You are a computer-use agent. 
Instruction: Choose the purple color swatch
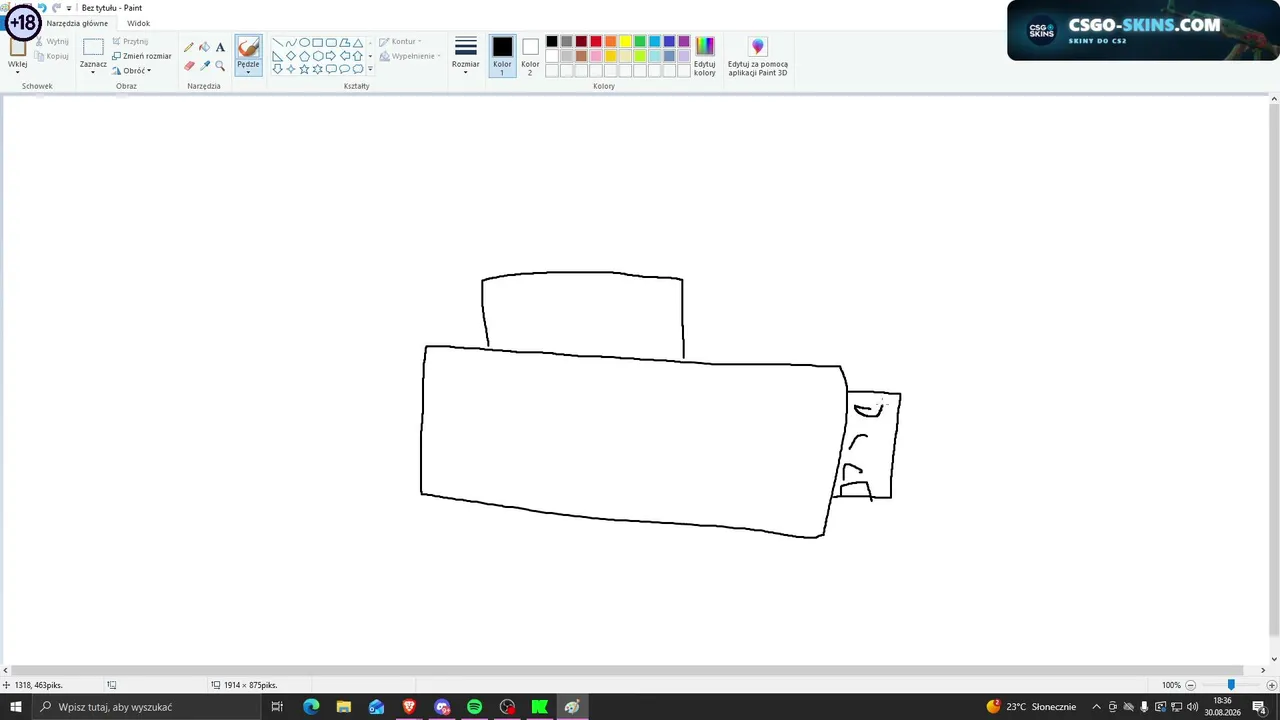click(x=684, y=42)
